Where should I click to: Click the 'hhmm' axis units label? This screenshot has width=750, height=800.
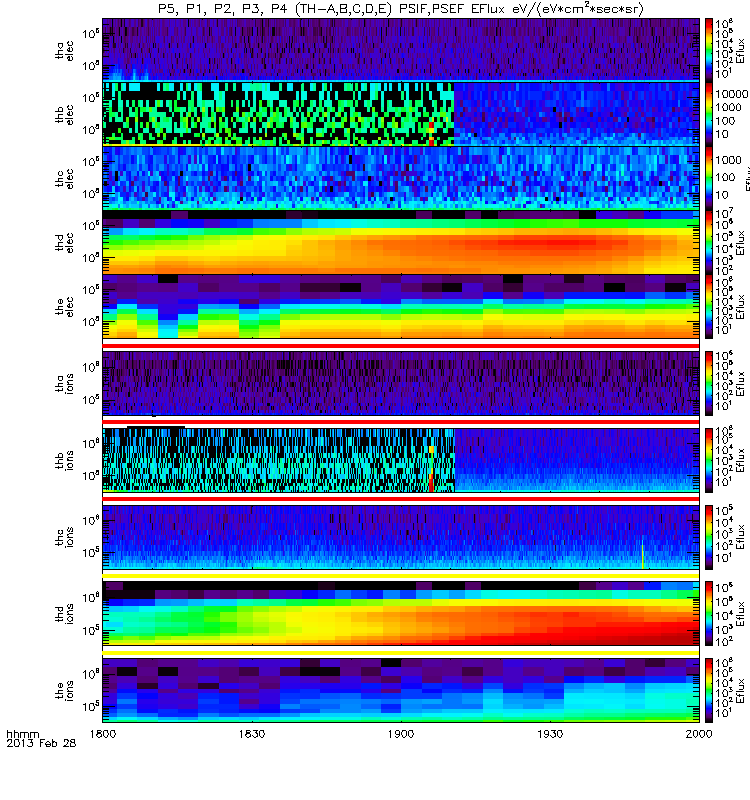point(23,735)
